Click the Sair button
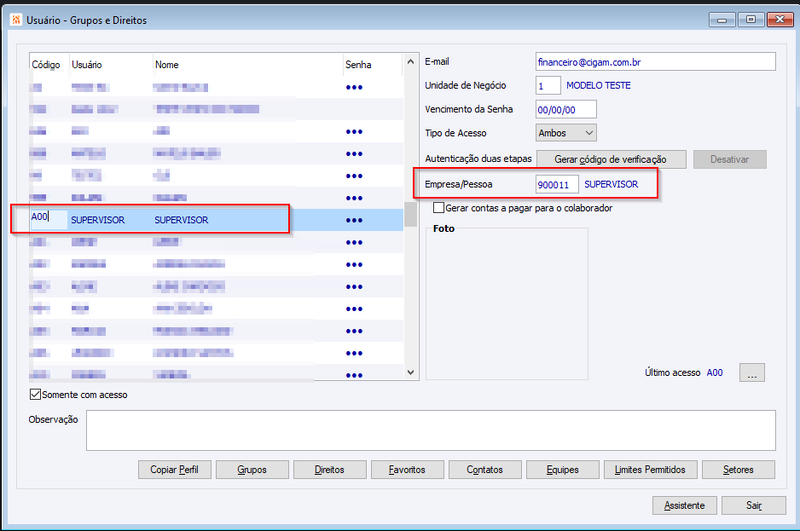The image size is (800, 531). point(754,505)
